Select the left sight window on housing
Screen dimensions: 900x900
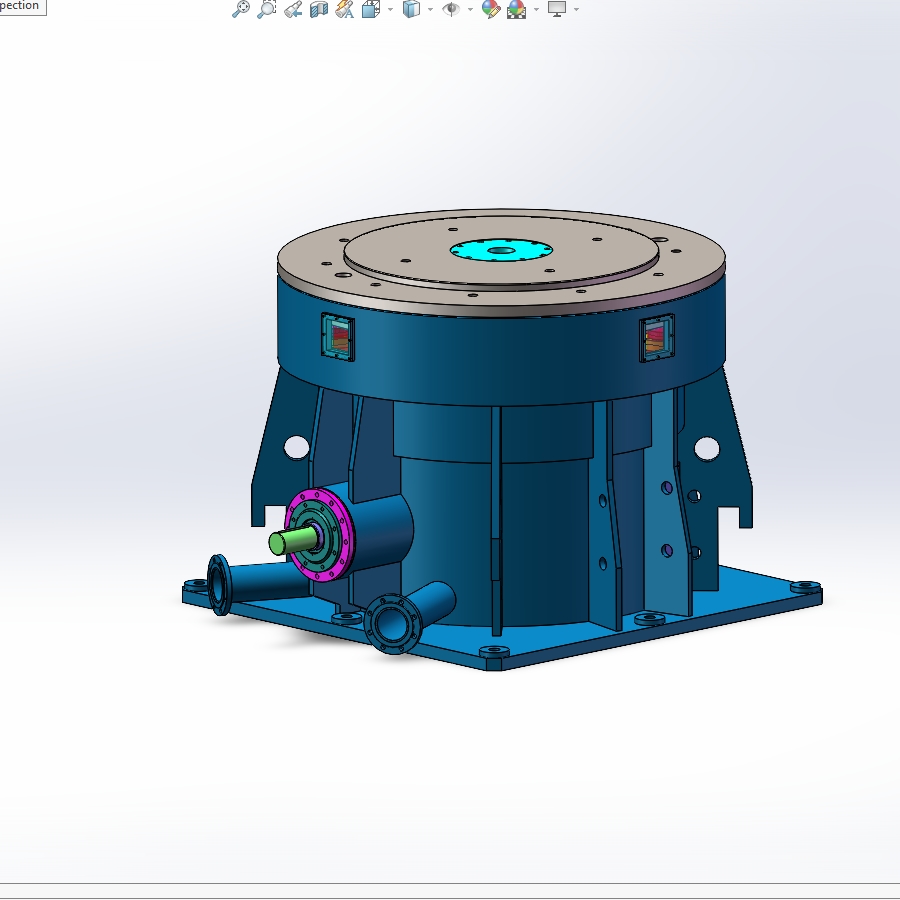click(338, 337)
